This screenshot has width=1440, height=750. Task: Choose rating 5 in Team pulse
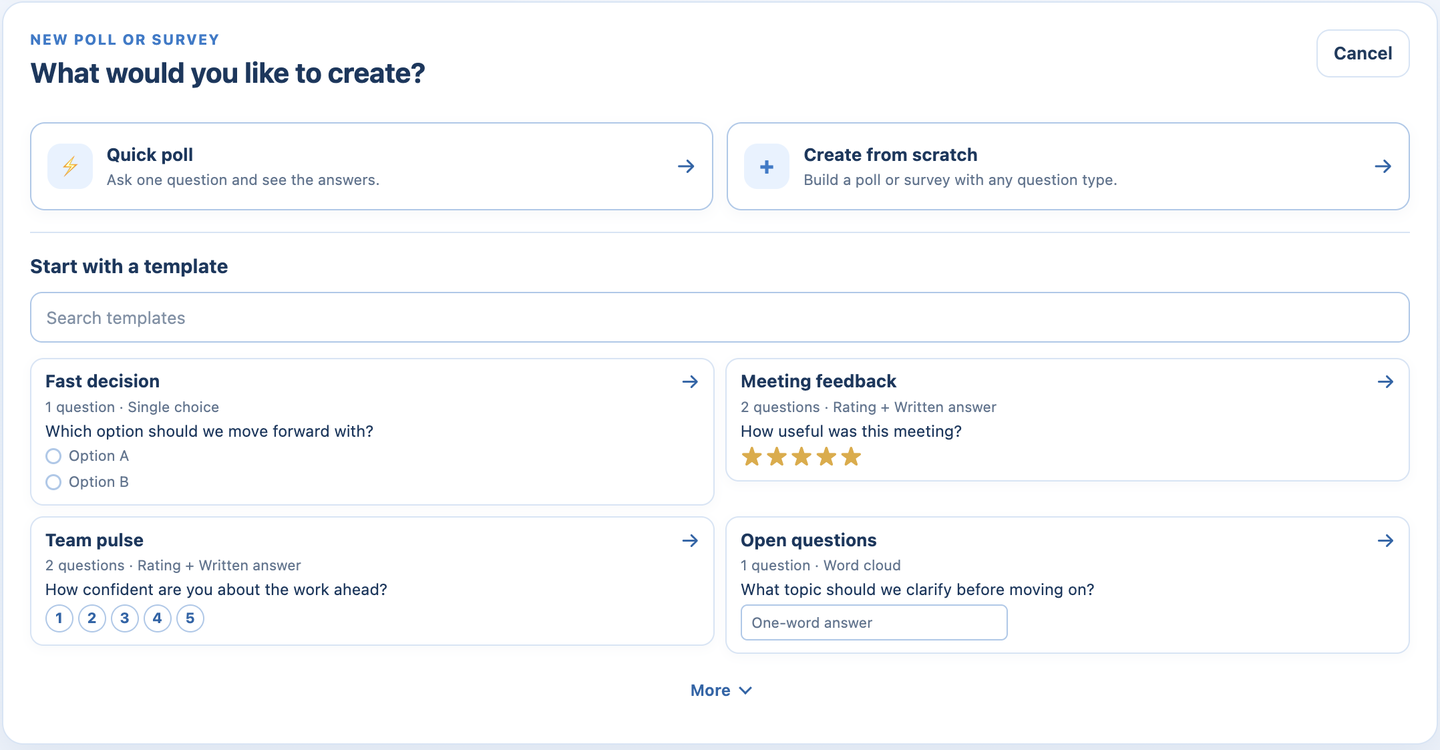click(x=190, y=618)
